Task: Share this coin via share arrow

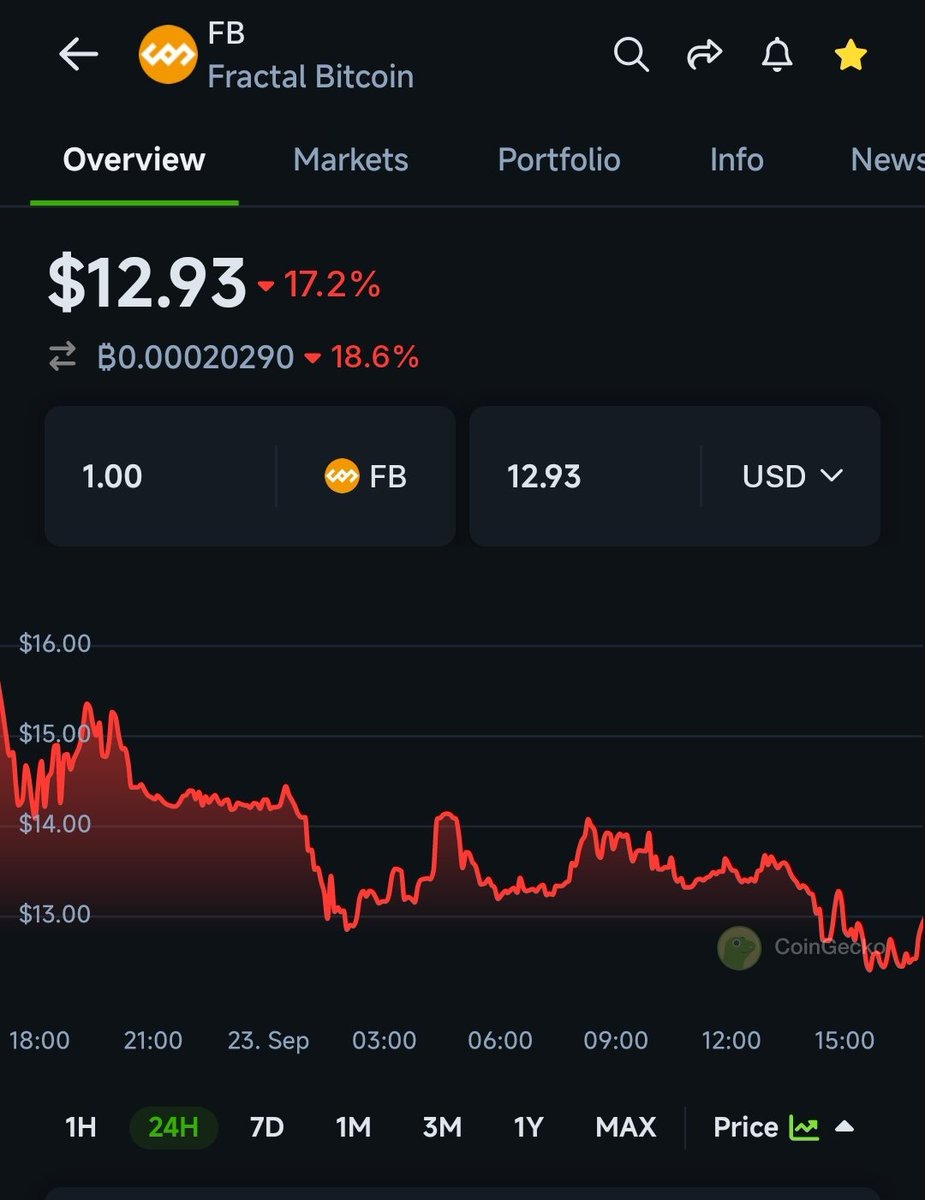Action: click(704, 55)
